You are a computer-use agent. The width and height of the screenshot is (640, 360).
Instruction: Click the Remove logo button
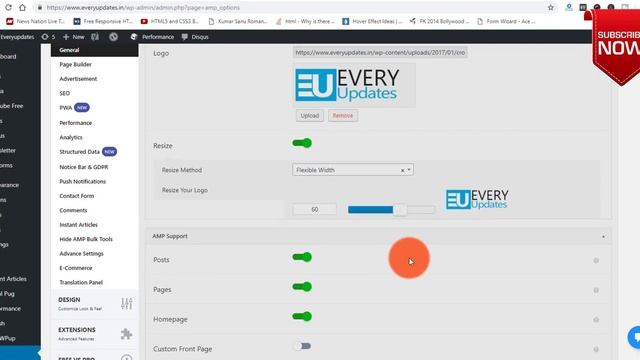pyautogui.click(x=342, y=116)
